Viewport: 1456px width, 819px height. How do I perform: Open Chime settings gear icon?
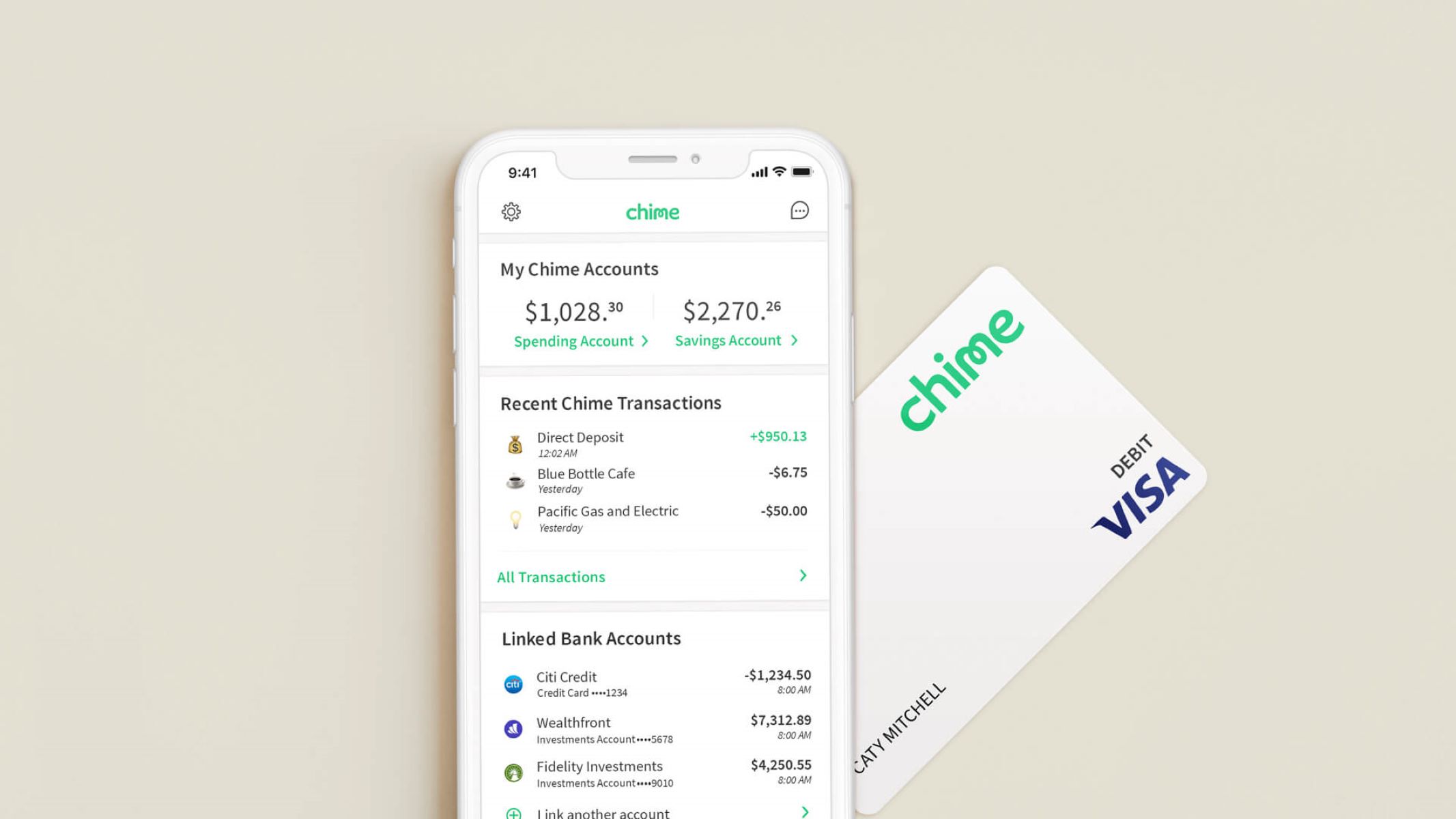point(512,211)
